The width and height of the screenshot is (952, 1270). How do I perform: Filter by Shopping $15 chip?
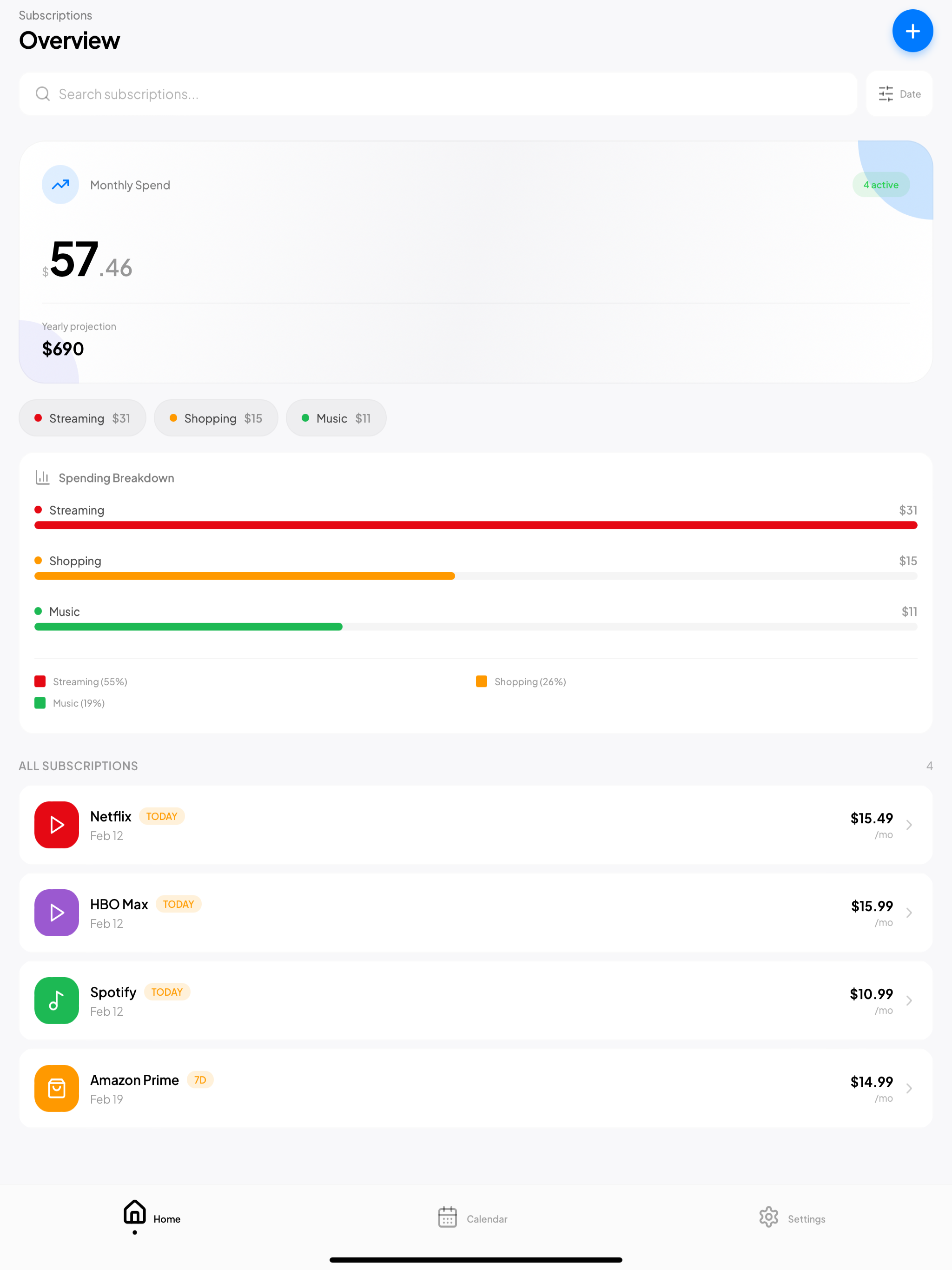[x=216, y=418]
